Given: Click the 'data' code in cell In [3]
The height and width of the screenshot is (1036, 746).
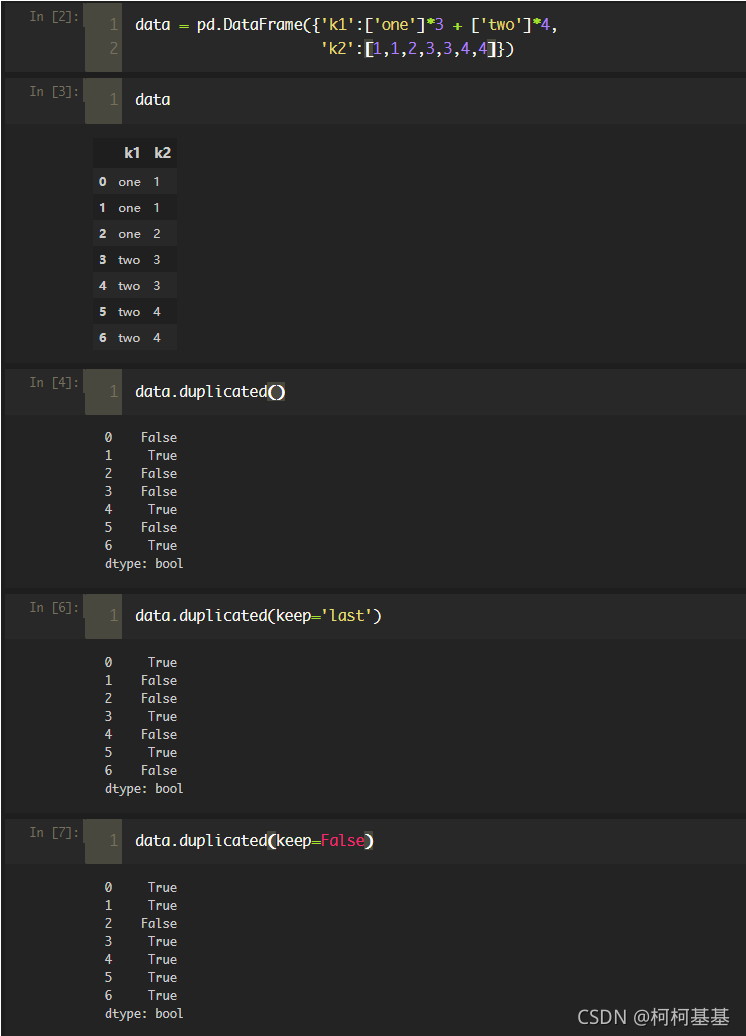Looking at the screenshot, I should point(153,100).
